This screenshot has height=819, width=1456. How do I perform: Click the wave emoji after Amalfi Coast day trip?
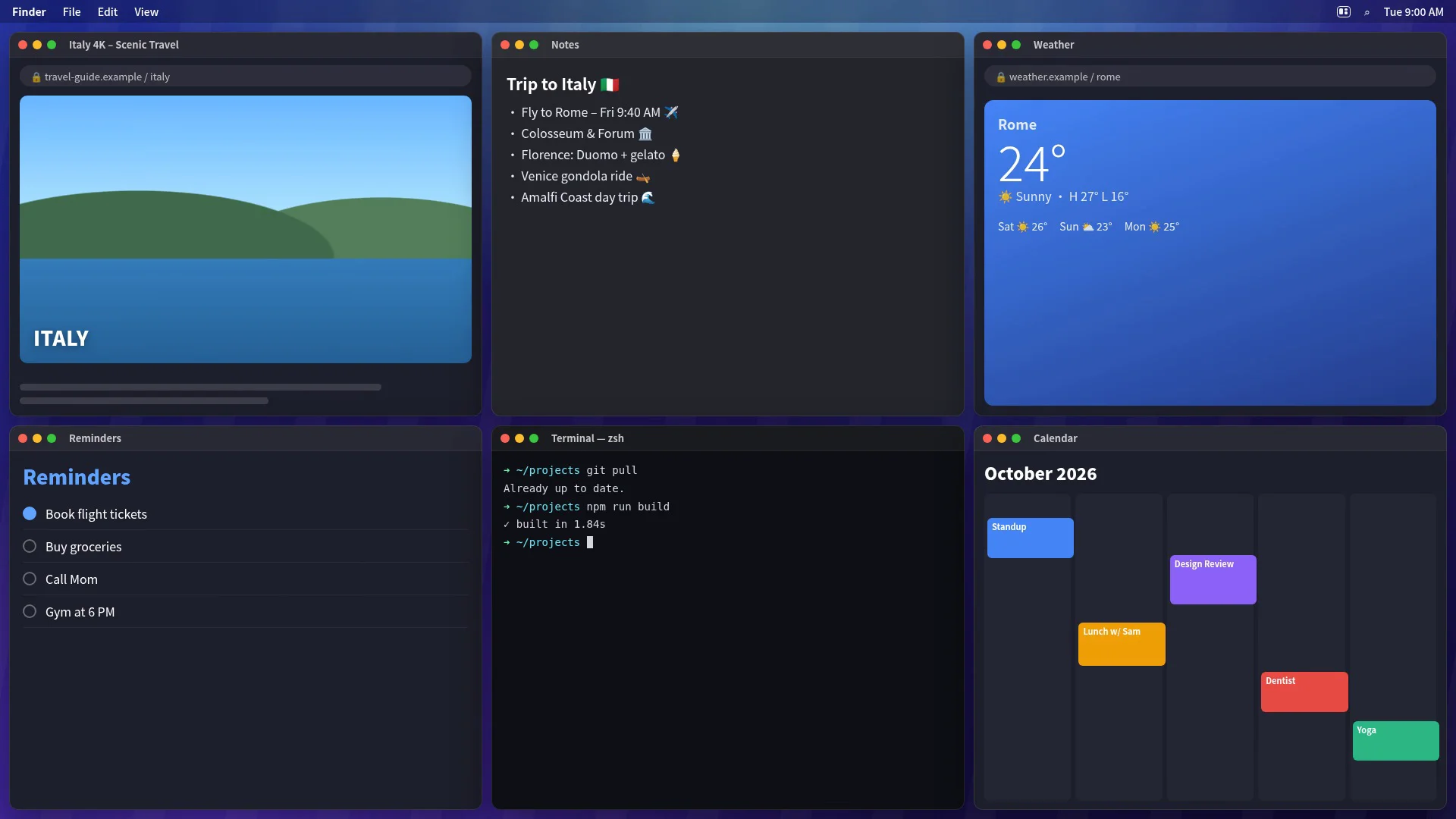[648, 197]
